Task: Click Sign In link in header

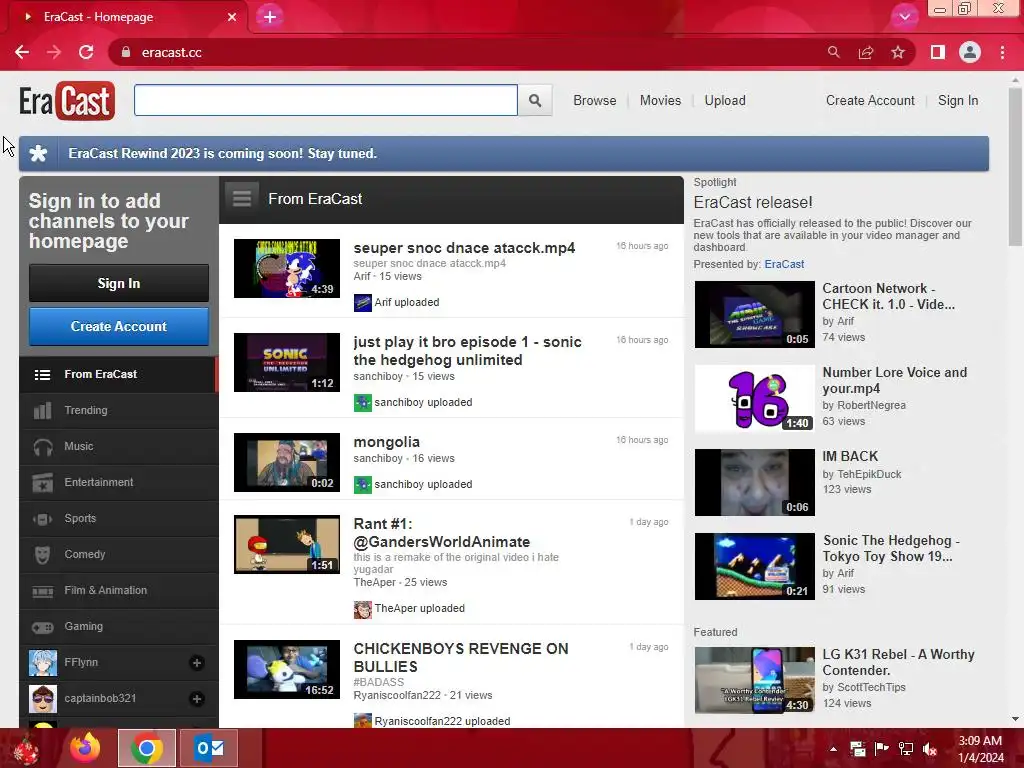Action: [958, 101]
